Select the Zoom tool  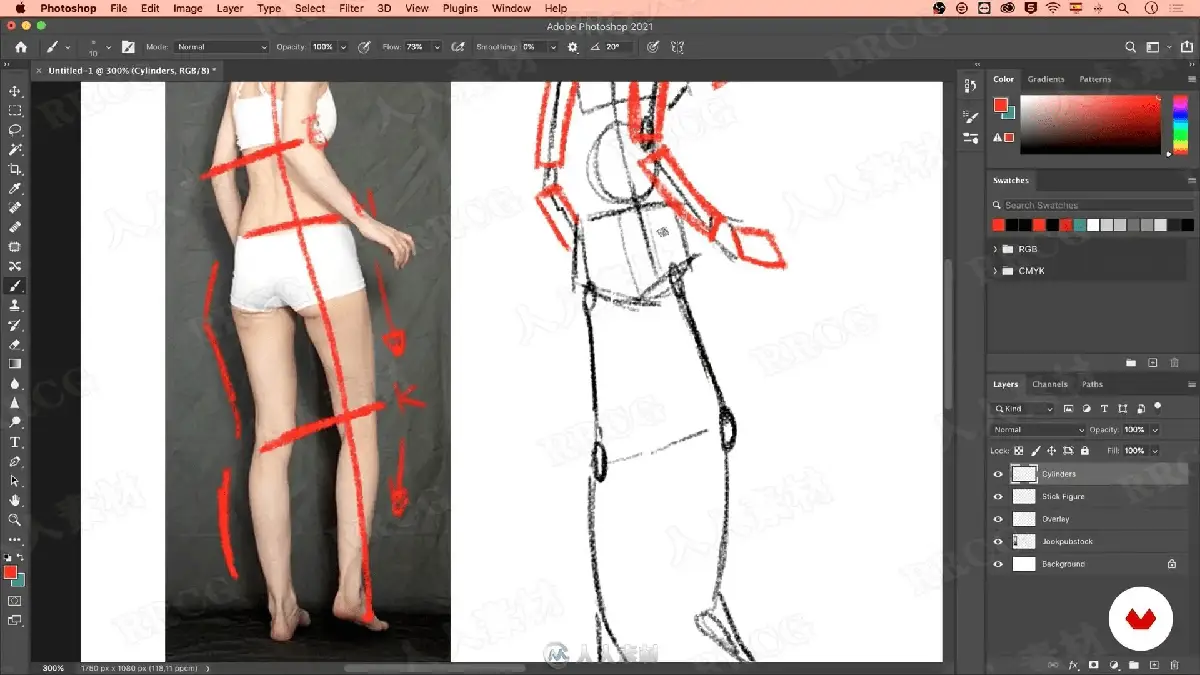tap(15, 520)
